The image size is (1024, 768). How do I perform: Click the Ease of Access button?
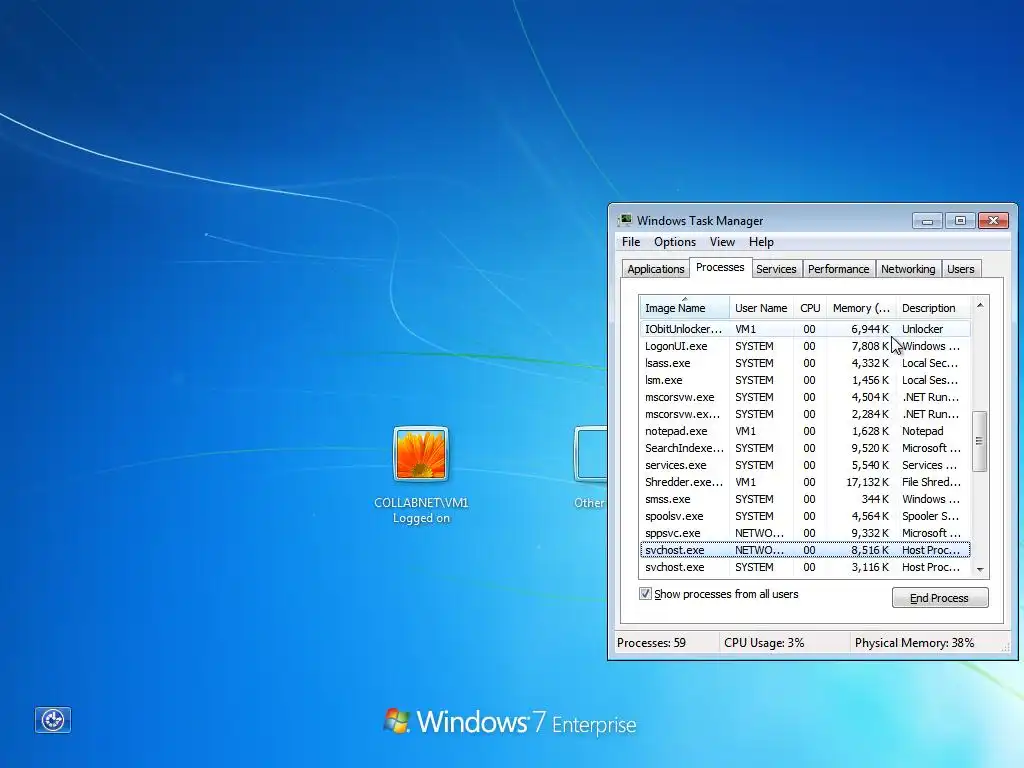click(x=52, y=720)
